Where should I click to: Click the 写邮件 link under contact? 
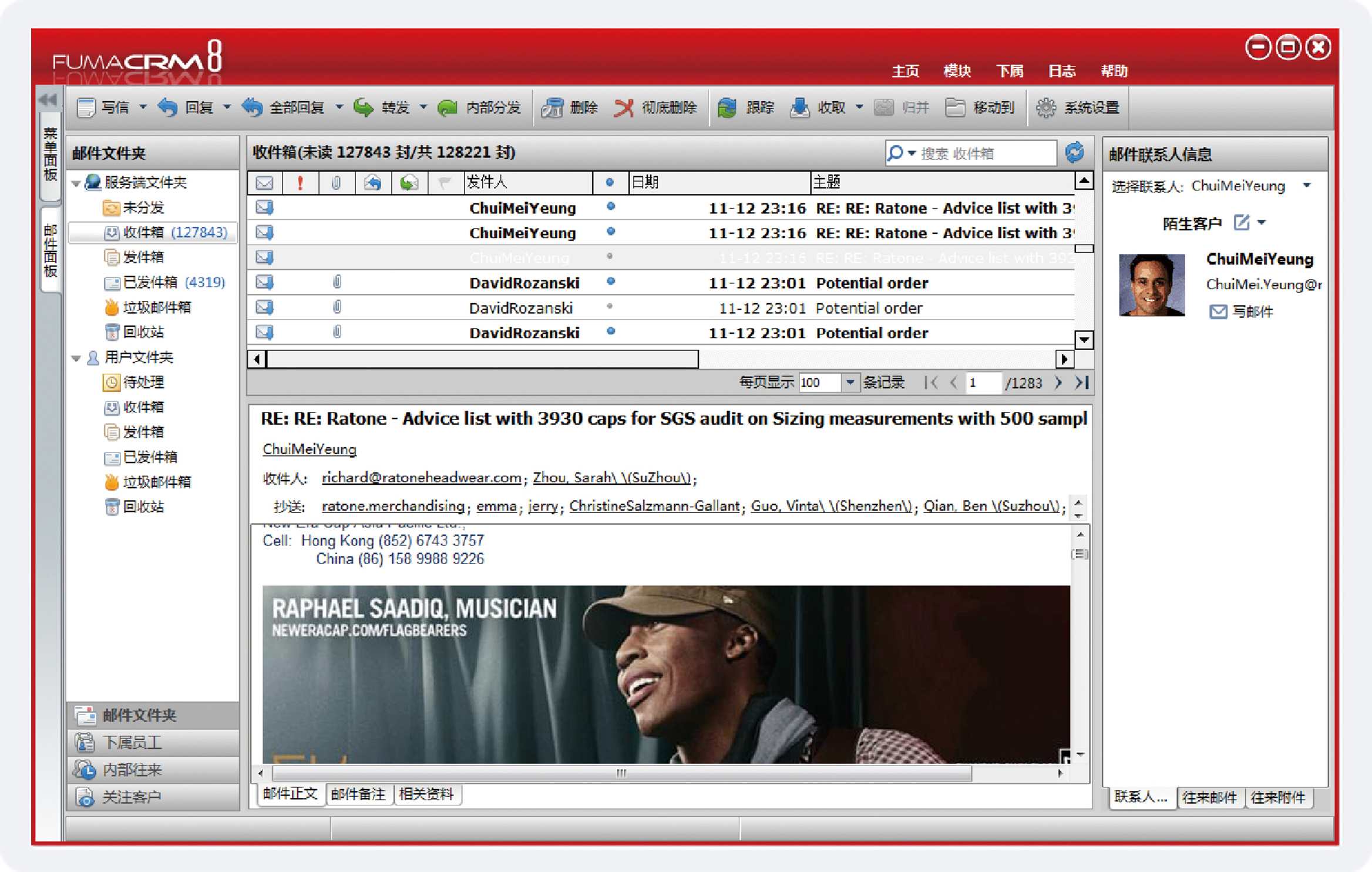[x=1252, y=311]
